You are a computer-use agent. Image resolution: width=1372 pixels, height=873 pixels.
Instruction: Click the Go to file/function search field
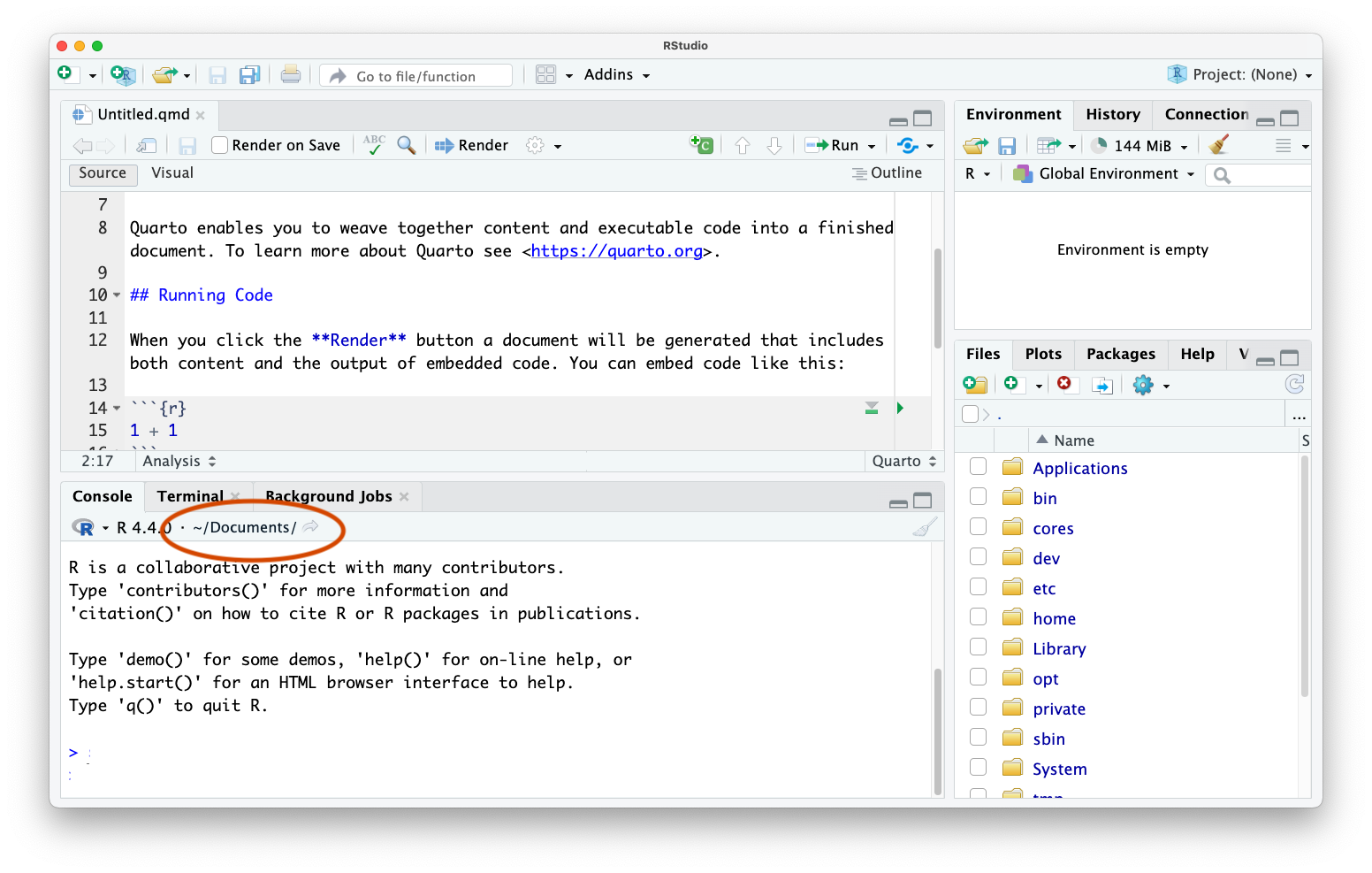[x=416, y=77]
